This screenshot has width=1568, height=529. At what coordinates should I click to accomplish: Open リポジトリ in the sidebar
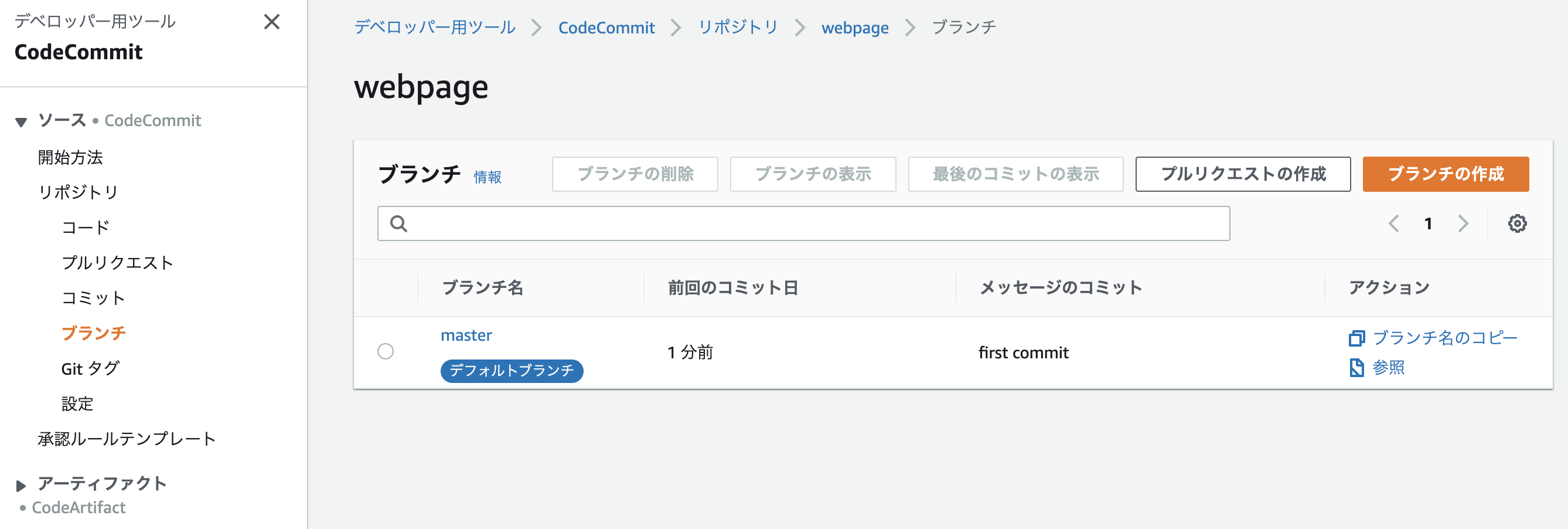[78, 192]
